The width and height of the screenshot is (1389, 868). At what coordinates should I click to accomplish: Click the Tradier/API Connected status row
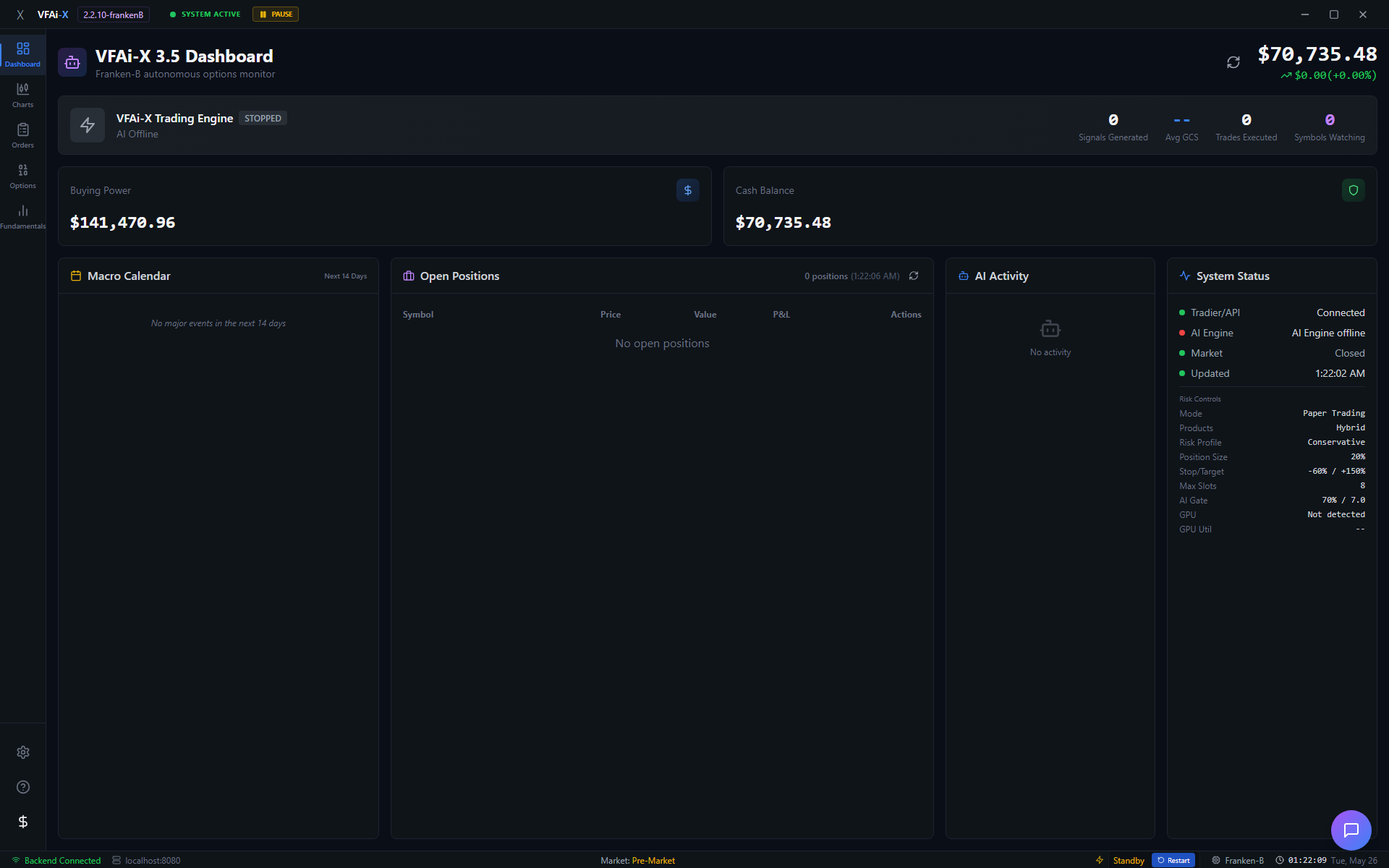tap(1272, 312)
